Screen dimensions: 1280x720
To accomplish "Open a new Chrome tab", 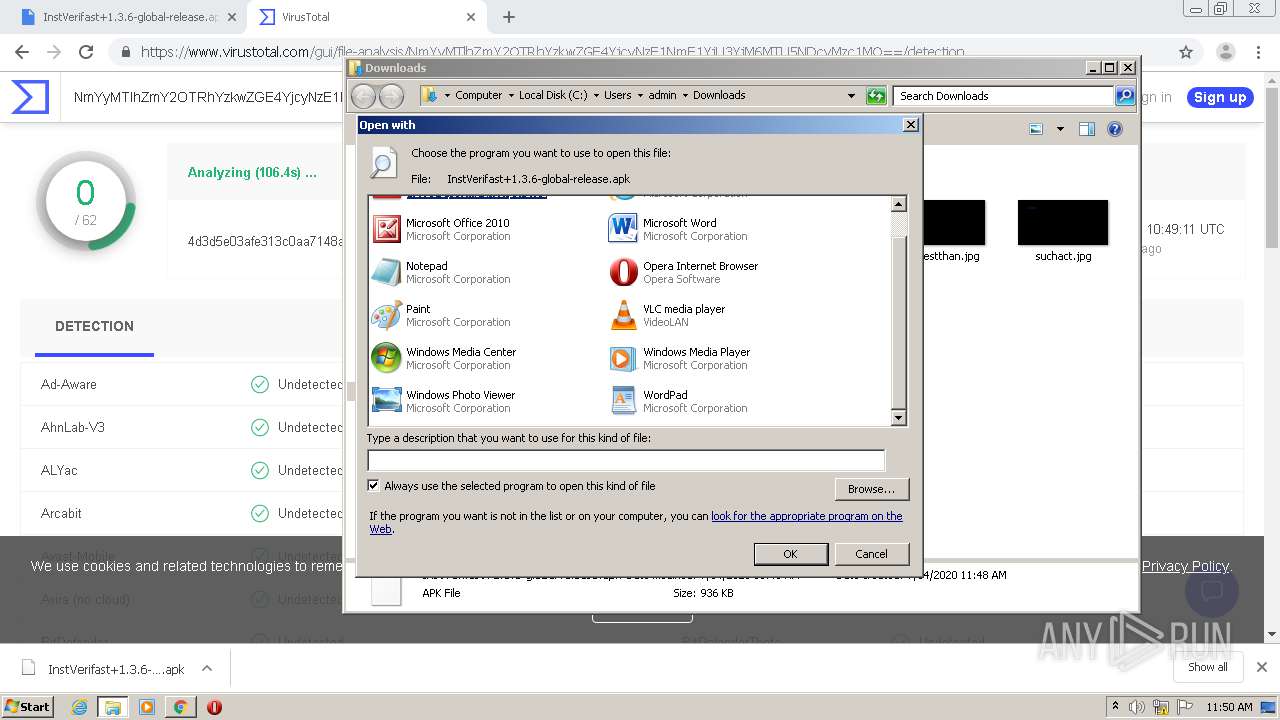I will click(x=509, y=17).
